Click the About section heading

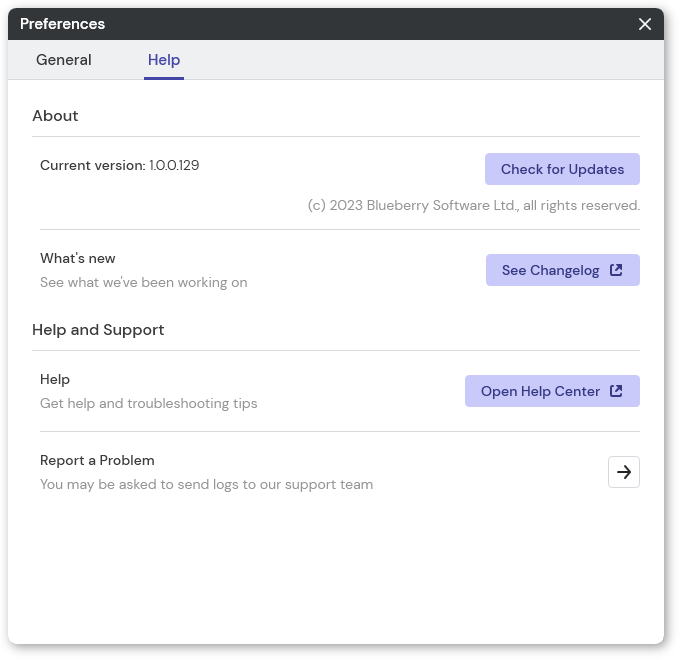55,116
